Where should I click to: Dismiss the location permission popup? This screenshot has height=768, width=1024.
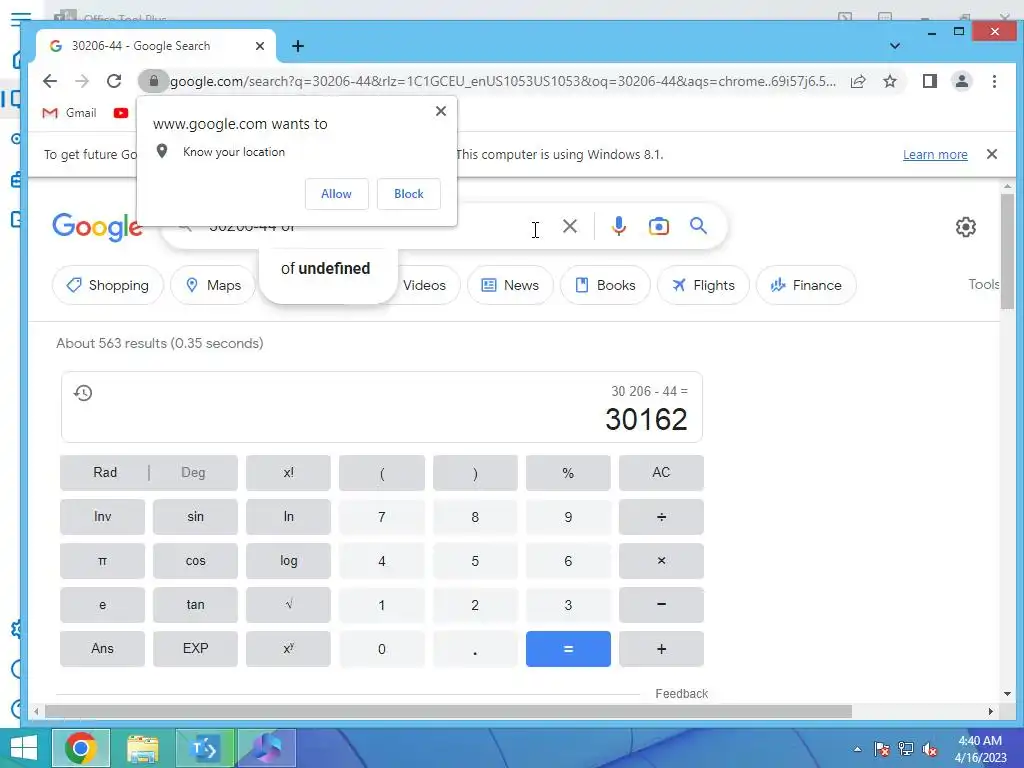click(441, 111)
